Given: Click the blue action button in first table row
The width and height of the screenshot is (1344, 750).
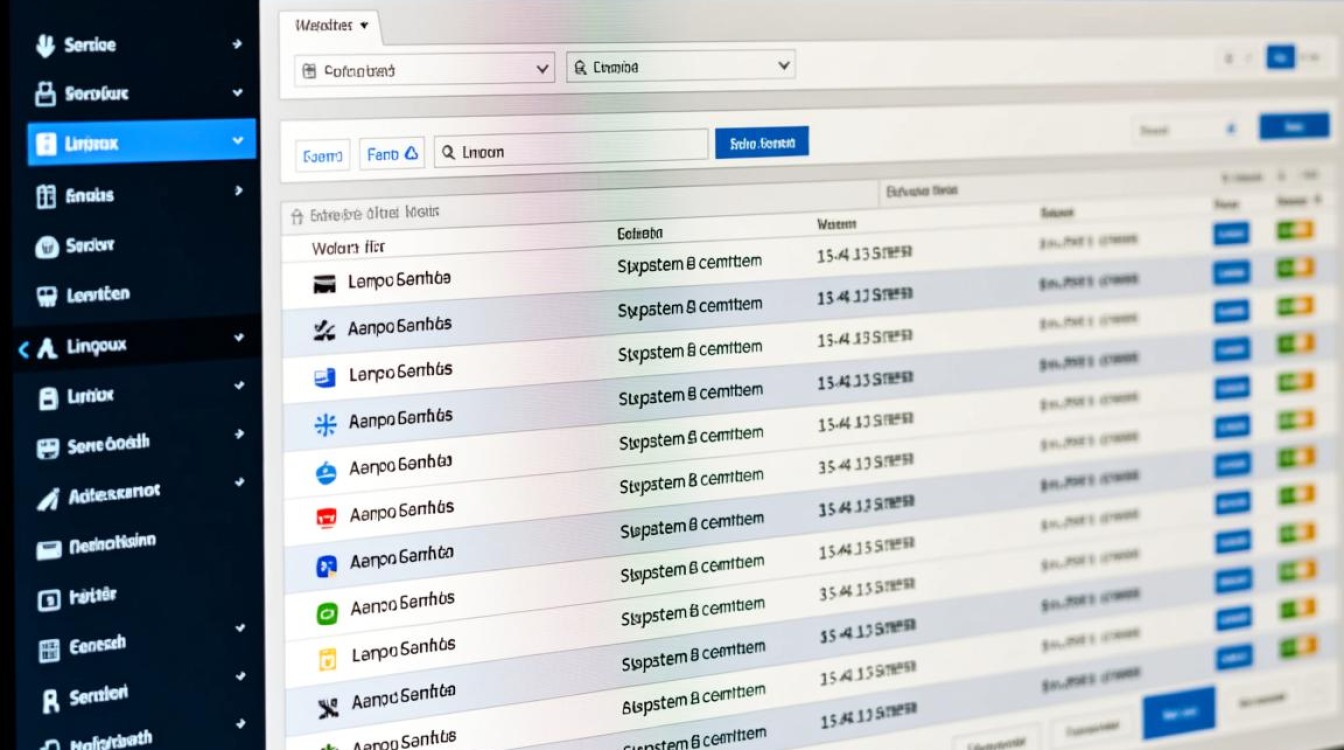Looking at the screenshot, I should 1230,234.
